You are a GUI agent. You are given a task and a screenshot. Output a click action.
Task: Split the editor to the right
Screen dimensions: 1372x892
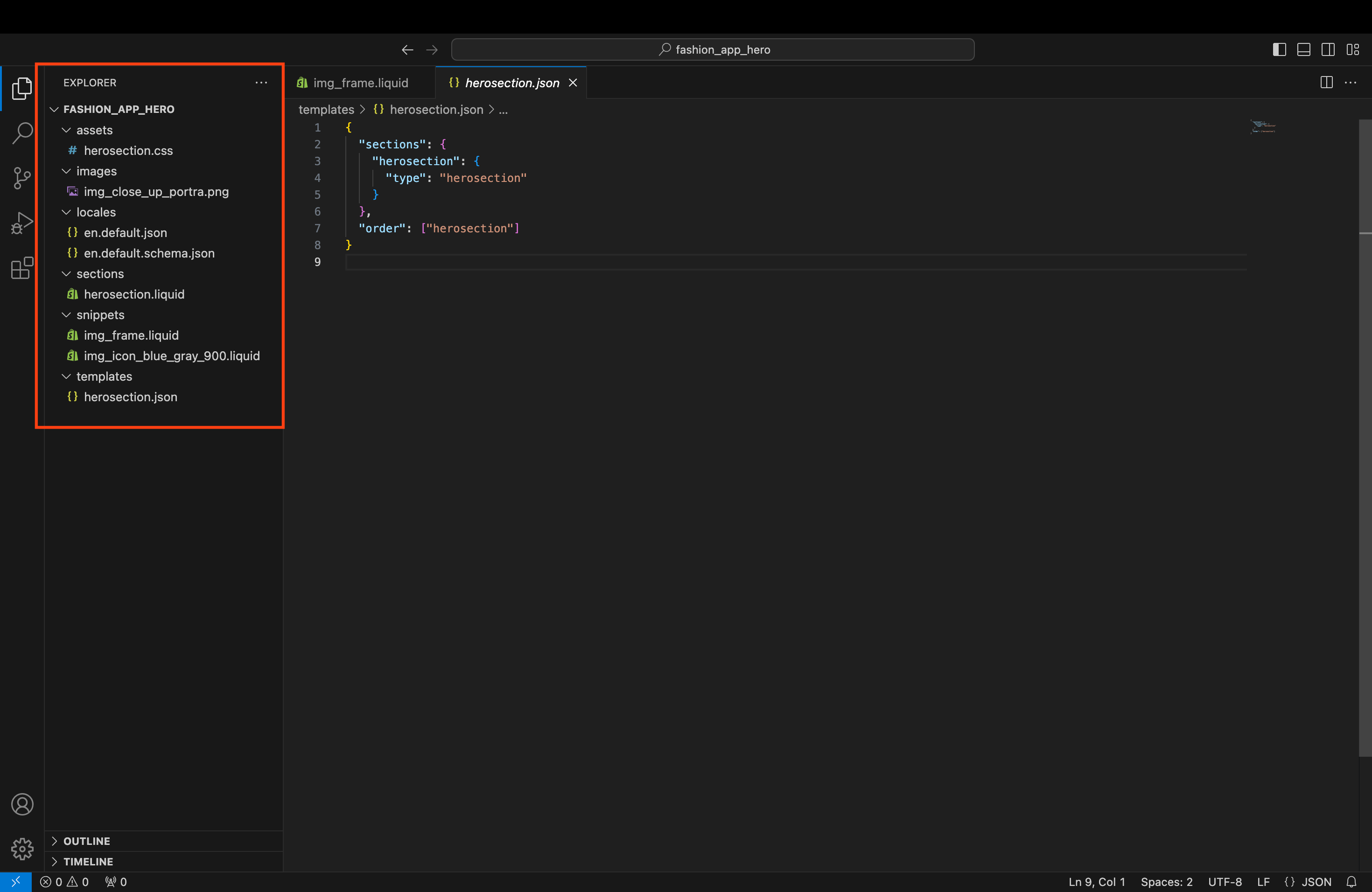pos(1326,83)
